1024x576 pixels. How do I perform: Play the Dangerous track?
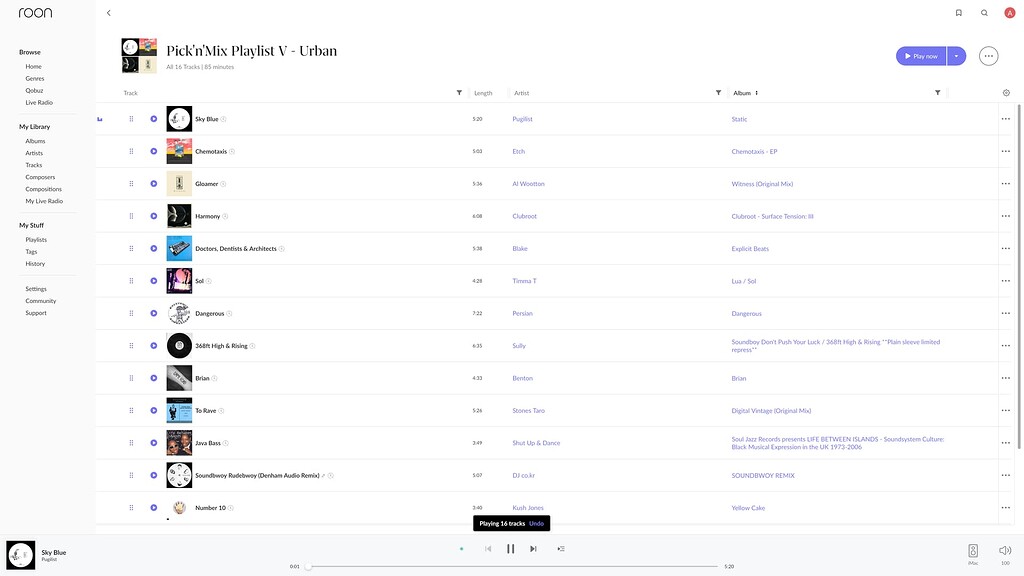(153, 313)
